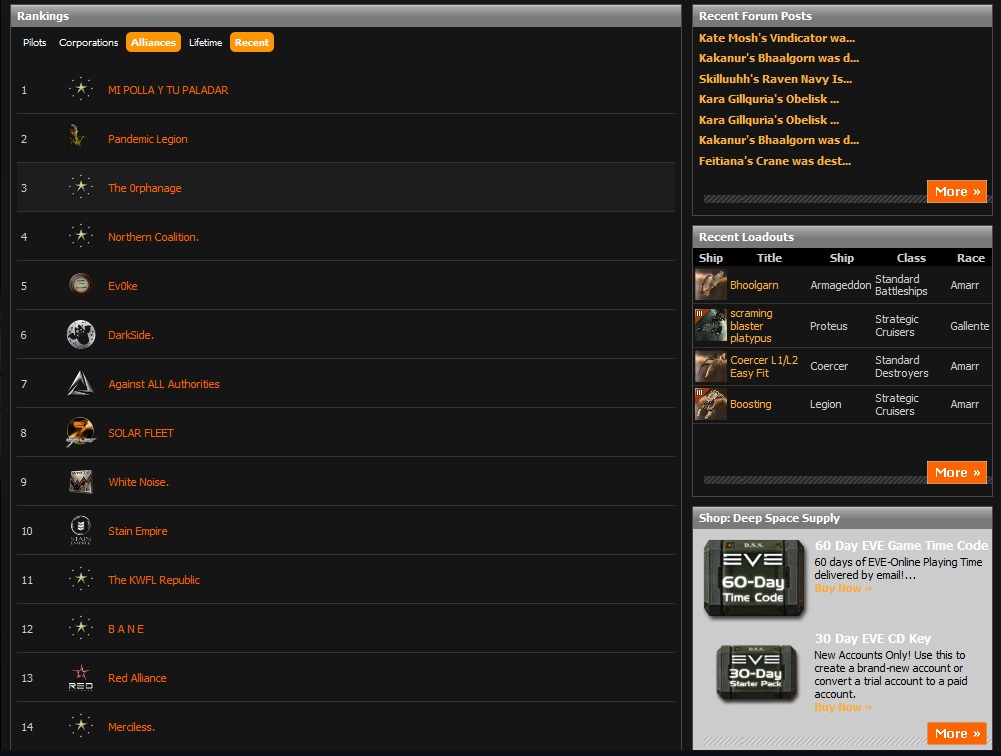Click the Gallente race cell
This screenshot has width=1001, height=756.
point(969,326)
